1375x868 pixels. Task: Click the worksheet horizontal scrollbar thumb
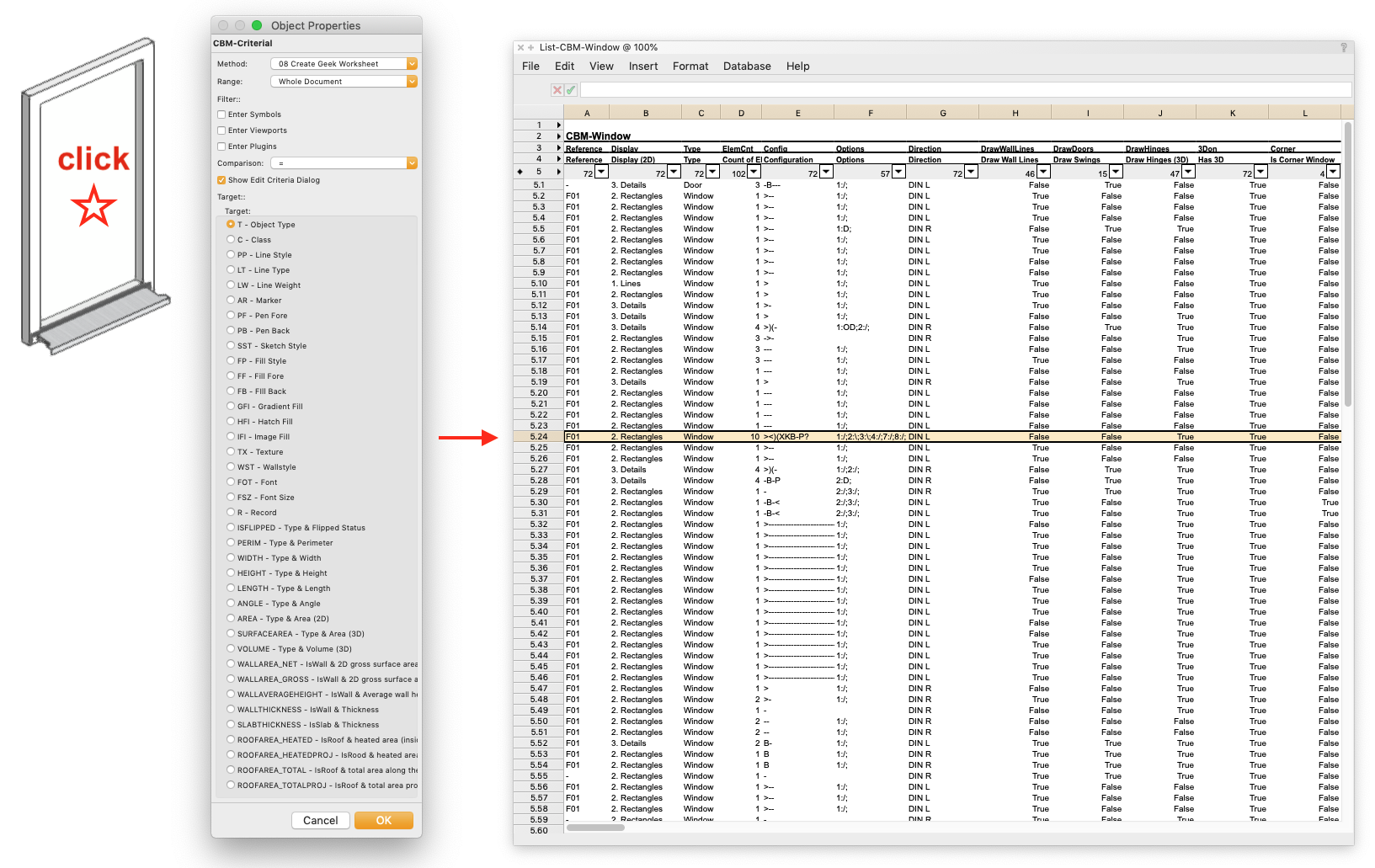[x=595, y=828]
